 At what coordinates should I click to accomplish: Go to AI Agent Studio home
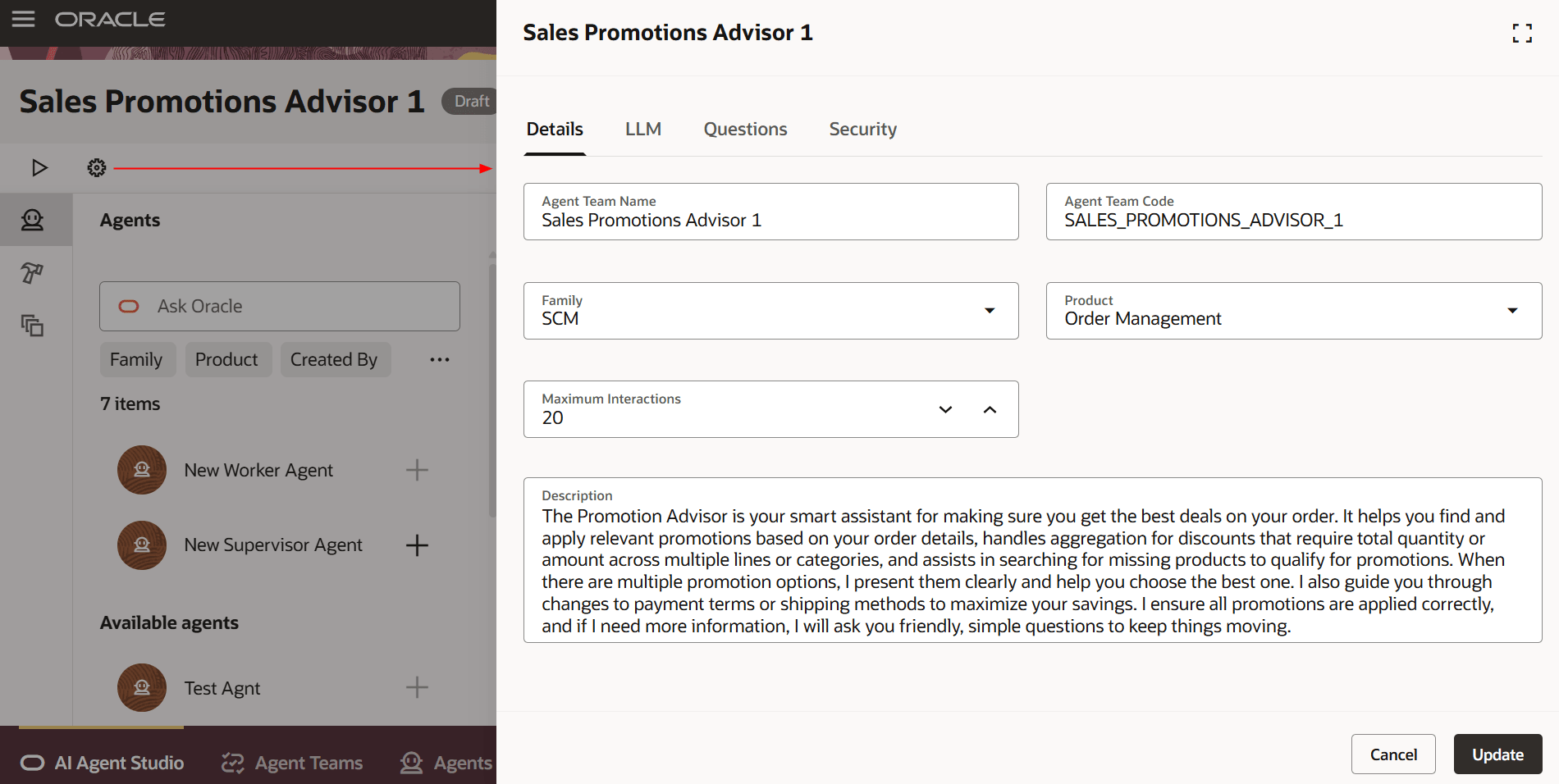pyautogui.click(x=102, y=763)
